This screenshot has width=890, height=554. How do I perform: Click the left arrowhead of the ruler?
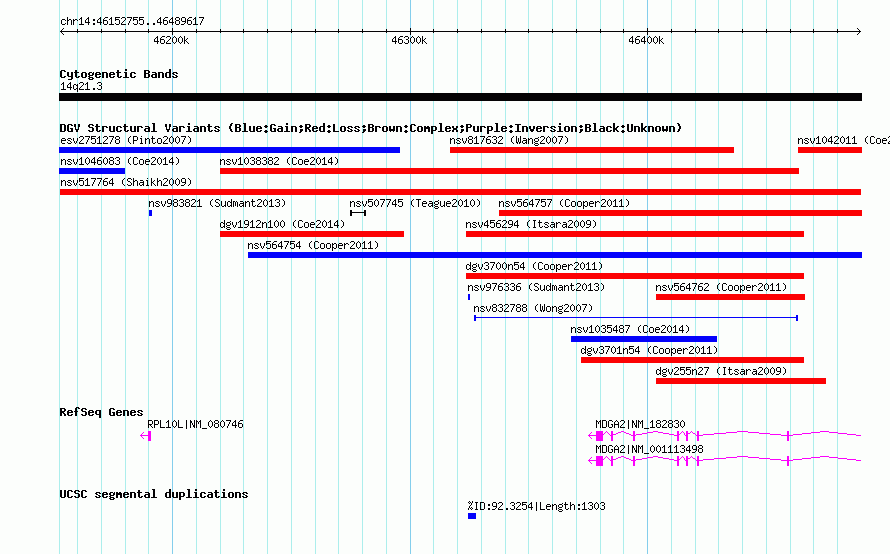click(x=62, y=32)
